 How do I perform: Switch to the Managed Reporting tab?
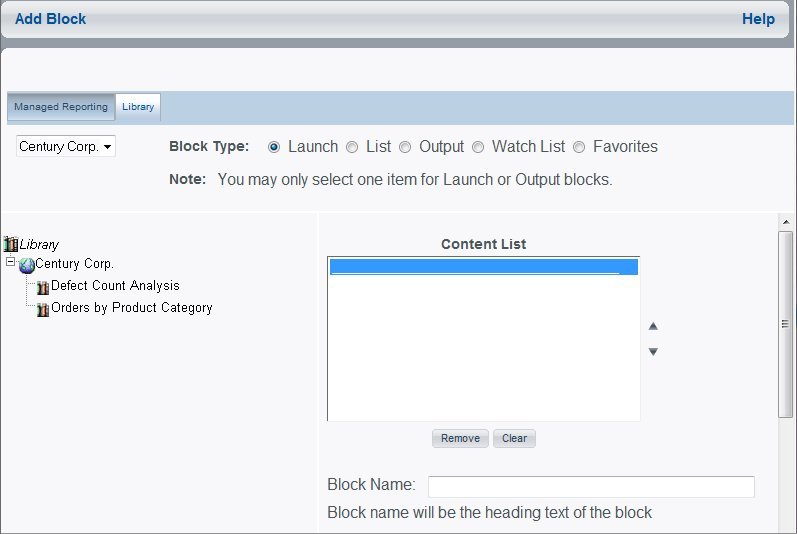point(61,107)
